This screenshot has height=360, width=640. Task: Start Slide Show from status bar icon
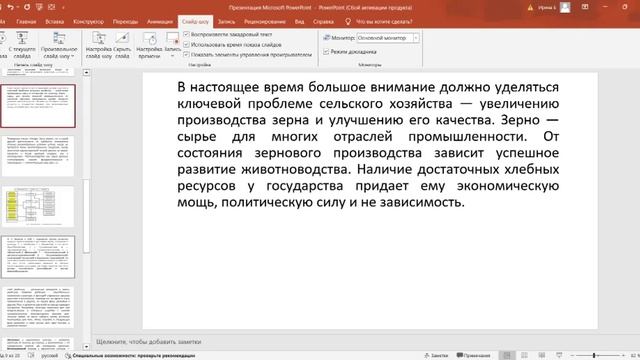(x=559, y=356)
